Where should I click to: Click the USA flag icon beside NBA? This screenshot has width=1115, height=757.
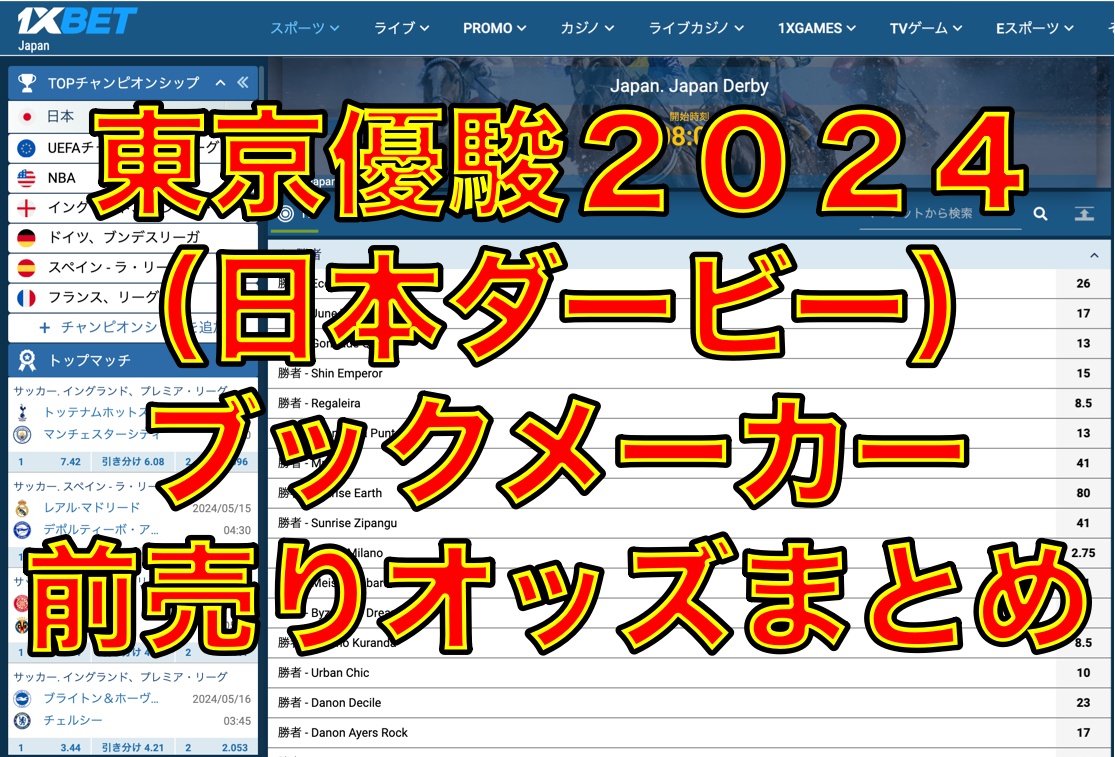(x=26, y=178)
